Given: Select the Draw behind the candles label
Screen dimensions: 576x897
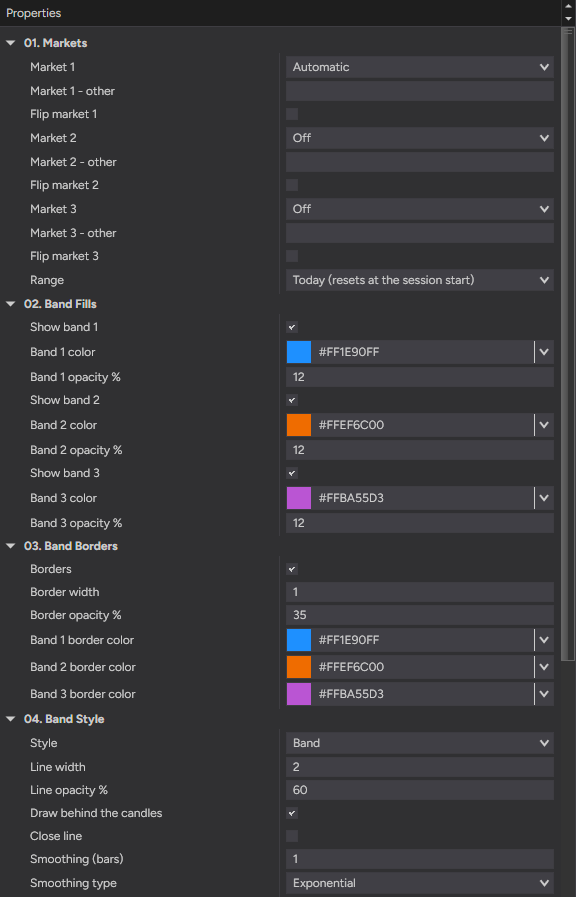Looking at the screenshot, I should pos(96,813).
